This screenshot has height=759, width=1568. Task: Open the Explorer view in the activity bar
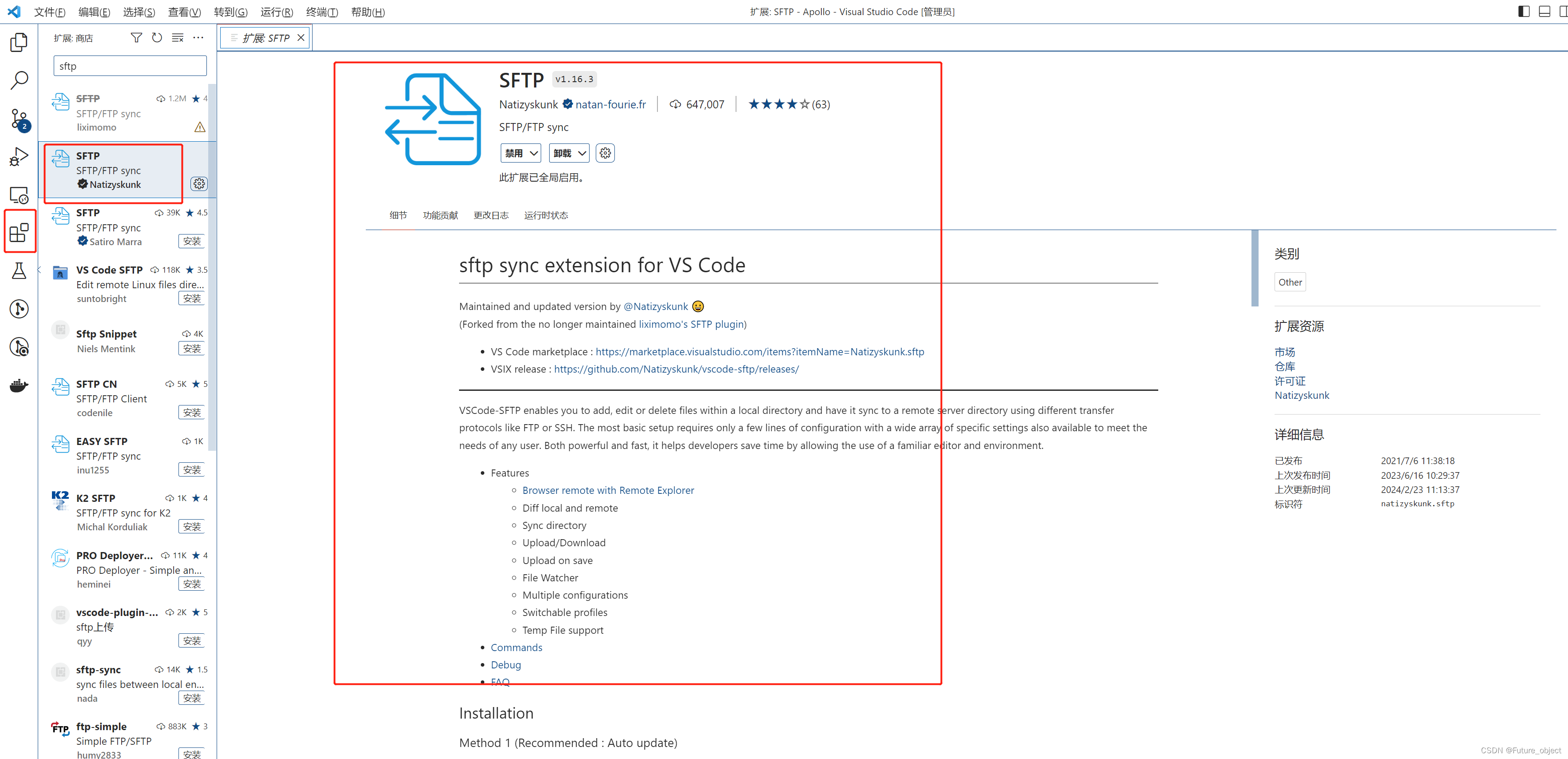click(20, 42)
